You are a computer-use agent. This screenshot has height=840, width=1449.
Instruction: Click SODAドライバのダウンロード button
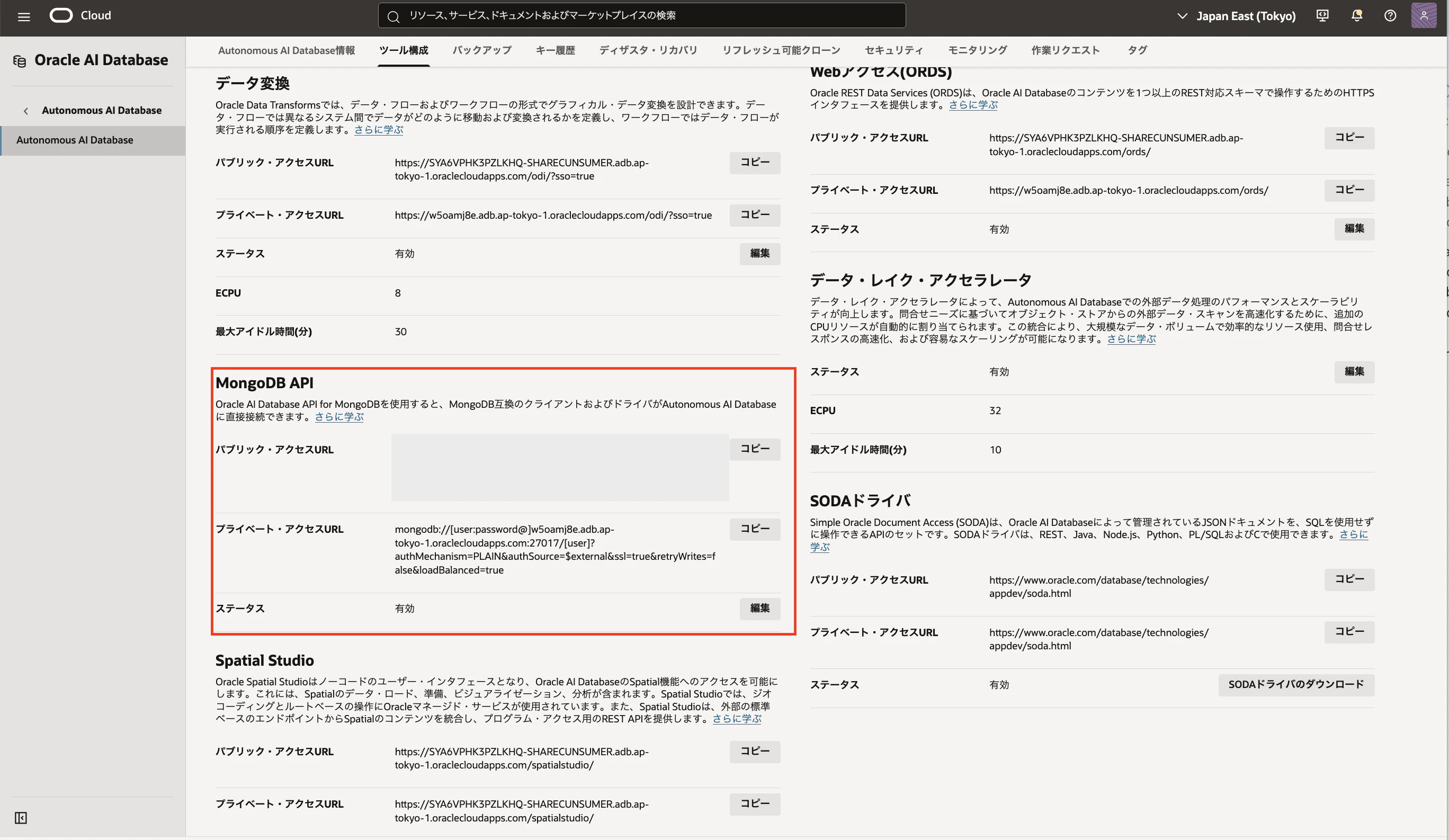(1296, 685)
